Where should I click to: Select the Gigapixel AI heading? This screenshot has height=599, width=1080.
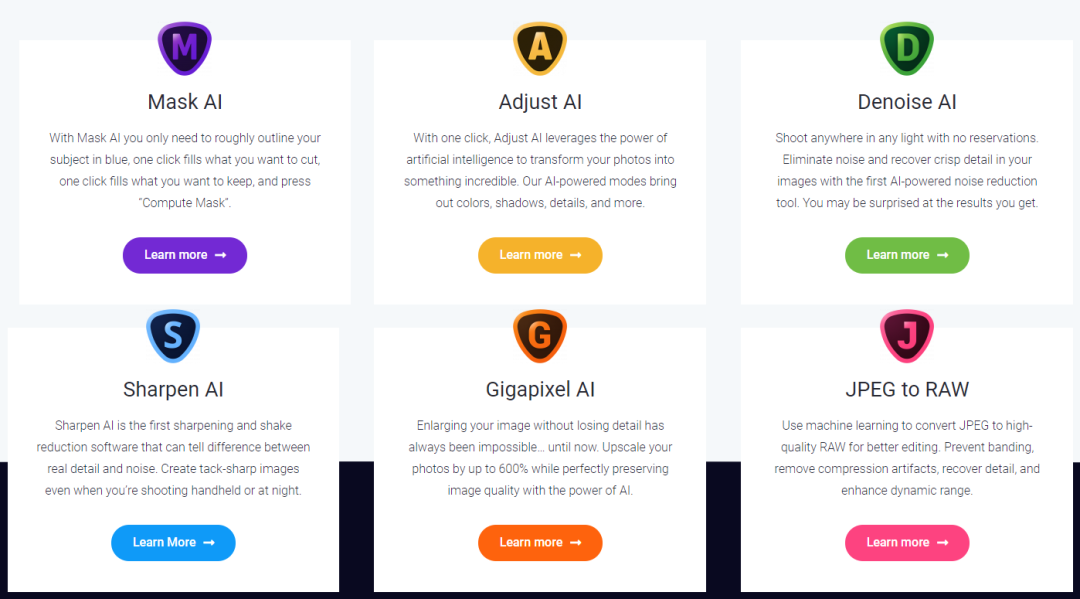coord(540,390)
